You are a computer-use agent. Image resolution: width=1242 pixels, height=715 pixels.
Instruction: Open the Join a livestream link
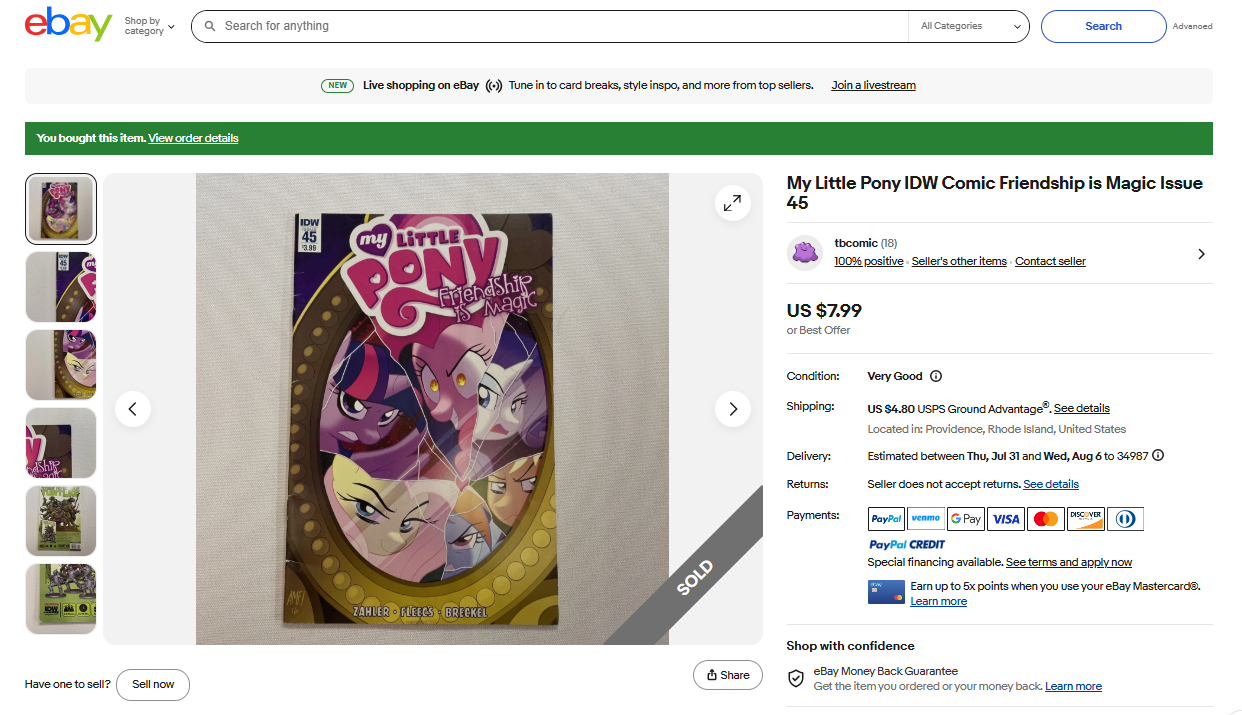tap(873, 85)
